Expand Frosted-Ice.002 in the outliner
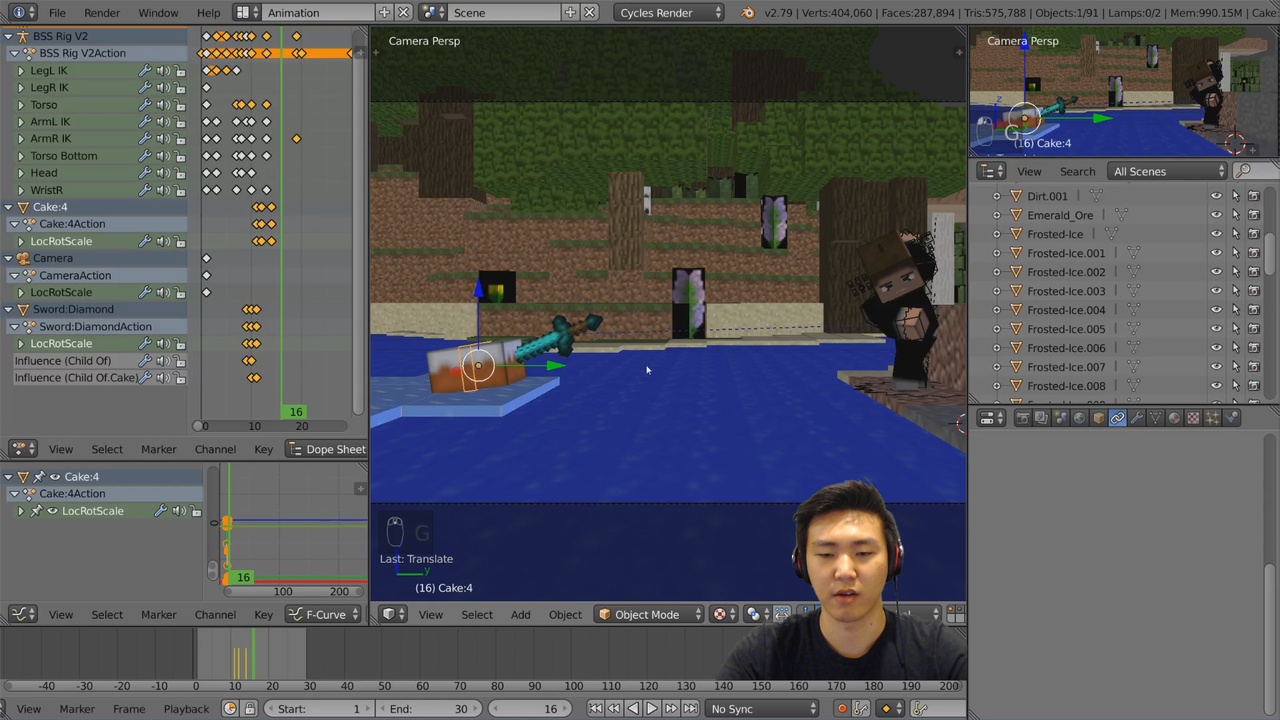The image size is (1280, 720). click(996, 272)
